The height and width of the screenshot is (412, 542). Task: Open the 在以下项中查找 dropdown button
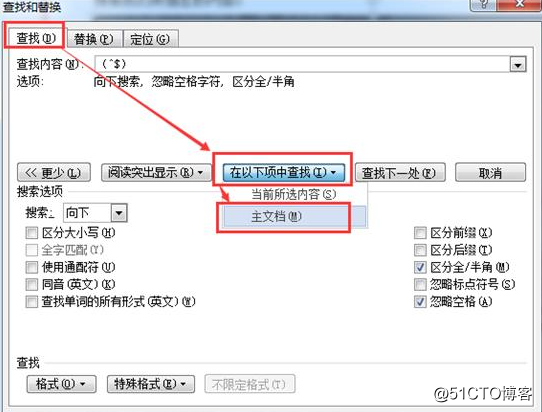click(283, 172)
